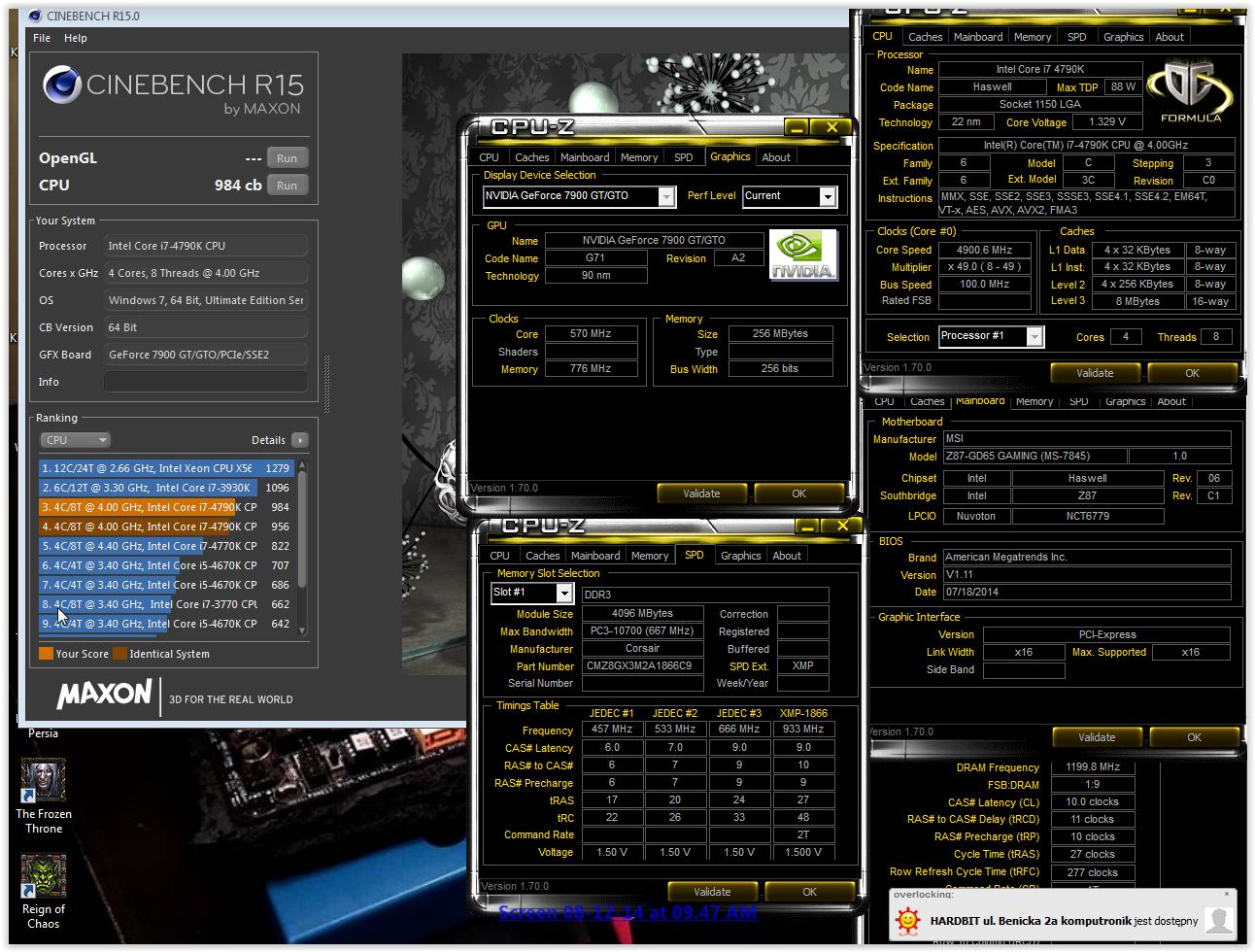The height and width of the screenshot is (952, 1255).
Task: Click OK in CPU-Z processor window
Action: tap(1192, 373)
